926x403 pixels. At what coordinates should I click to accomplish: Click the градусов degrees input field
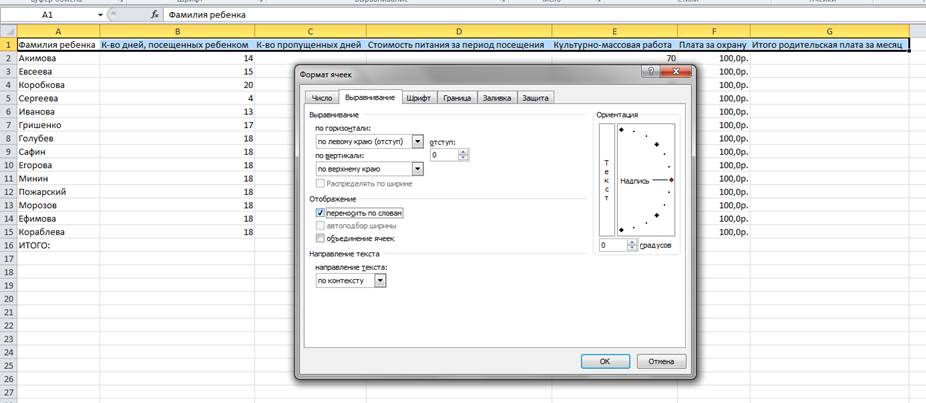coord(612,245)
